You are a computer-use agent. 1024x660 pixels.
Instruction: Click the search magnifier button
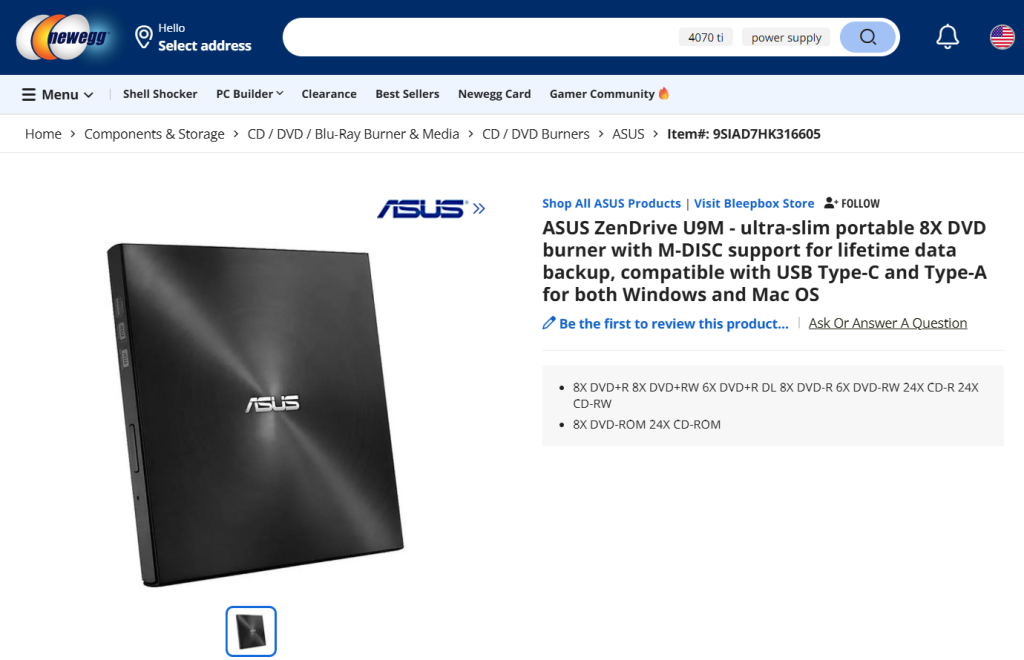(x=867, y=37)
